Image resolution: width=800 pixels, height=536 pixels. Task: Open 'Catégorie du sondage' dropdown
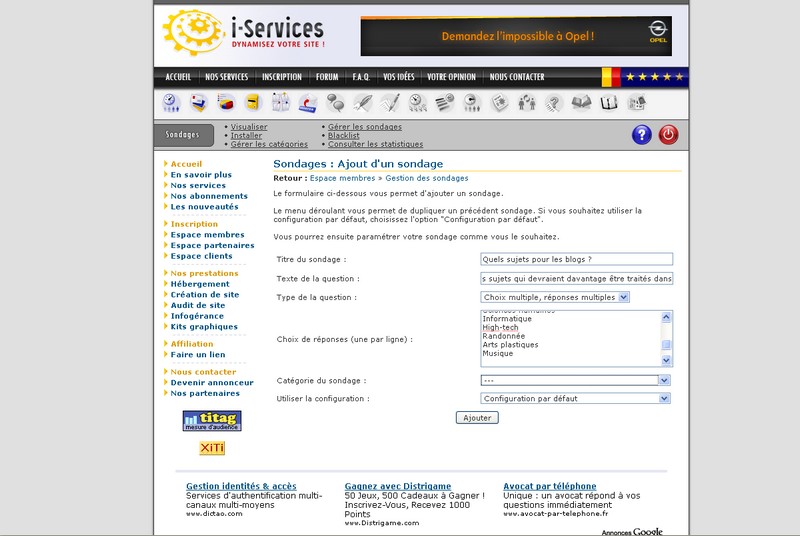pos(576,380)
